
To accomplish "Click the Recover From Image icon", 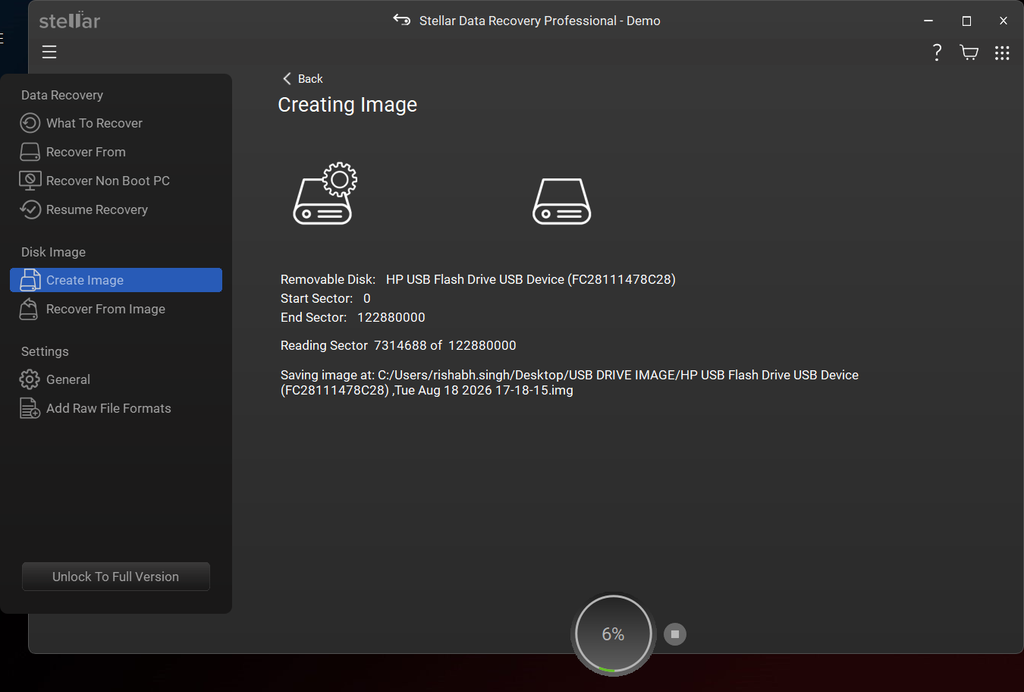I will pyautogui.click(x=29, y=309).
